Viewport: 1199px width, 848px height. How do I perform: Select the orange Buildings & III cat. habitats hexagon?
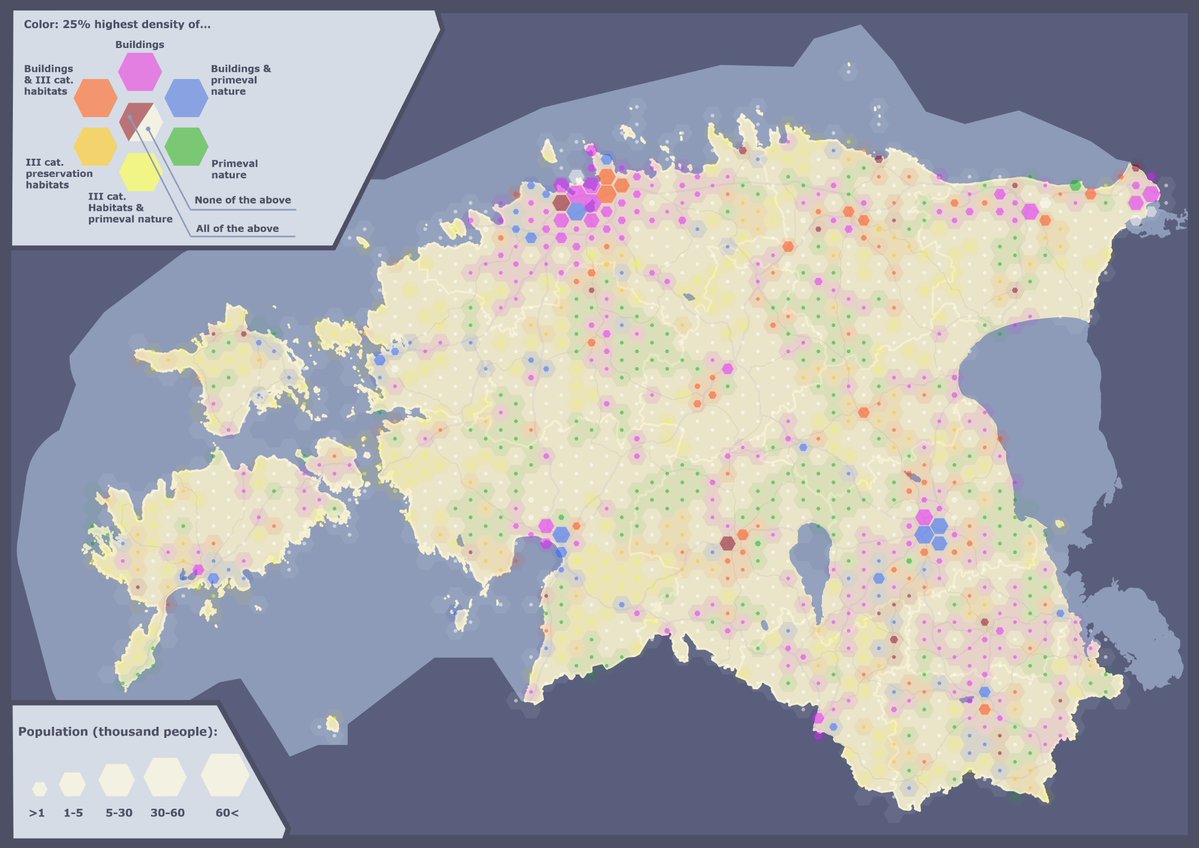coord(96,97)
